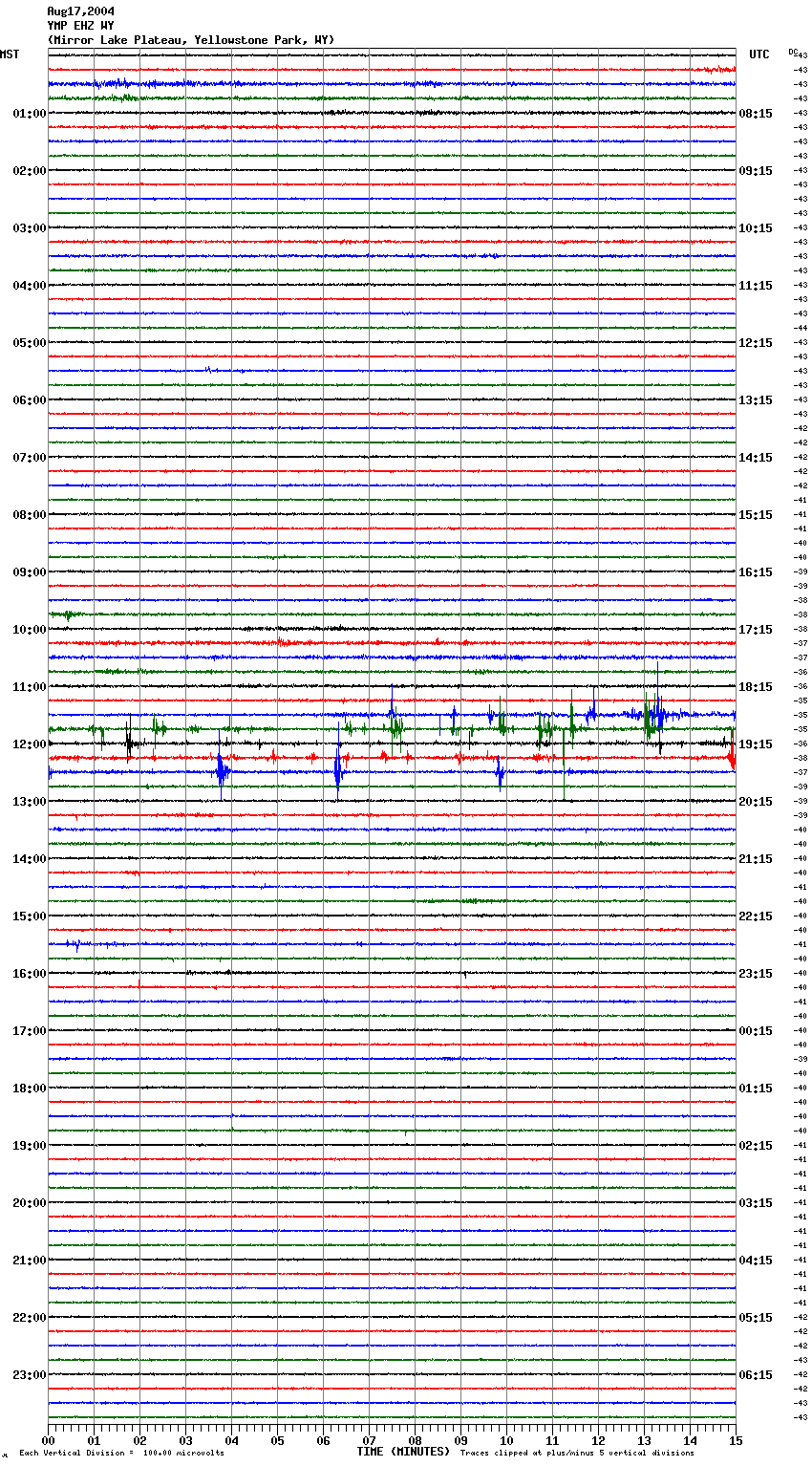Image resolution: width=812 pixels, height=1466 pixels.
Task: Click the 01:15 UTC time label
Action: tap(756, 1089)
